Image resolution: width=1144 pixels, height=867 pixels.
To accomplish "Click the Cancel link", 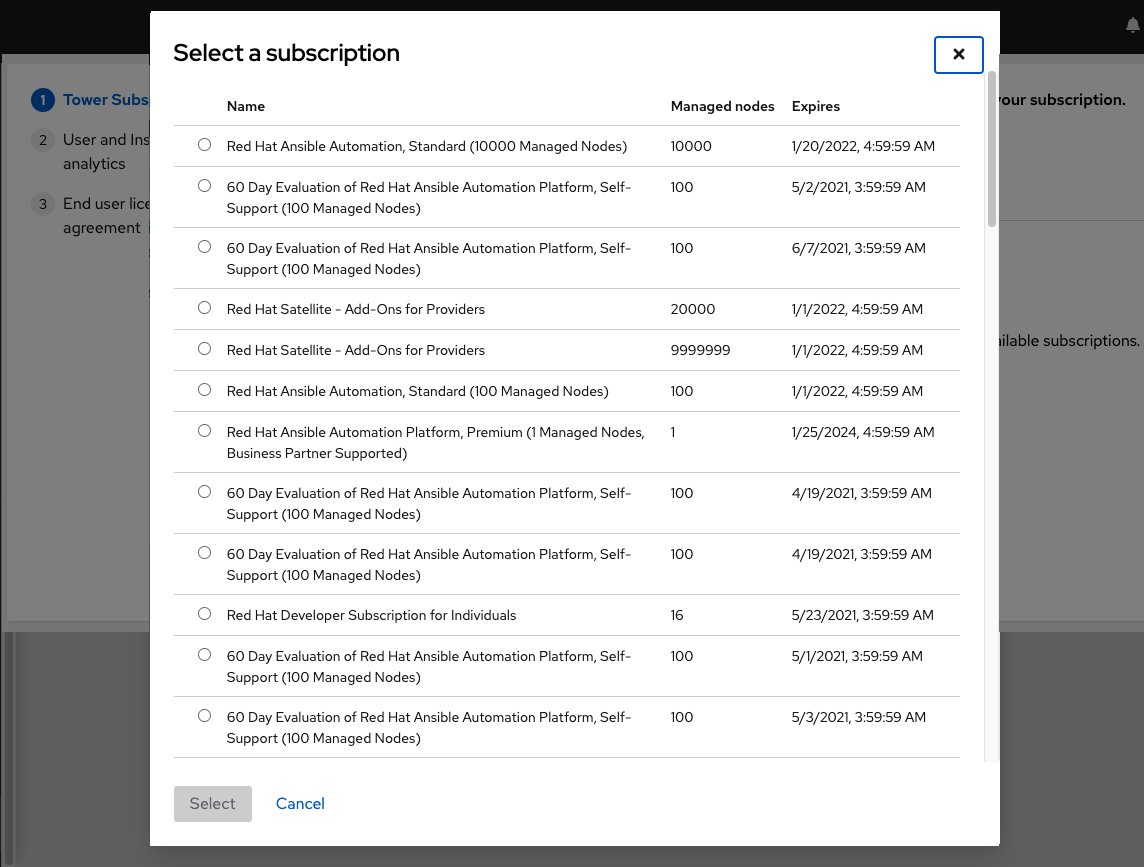I will (300, 804).
